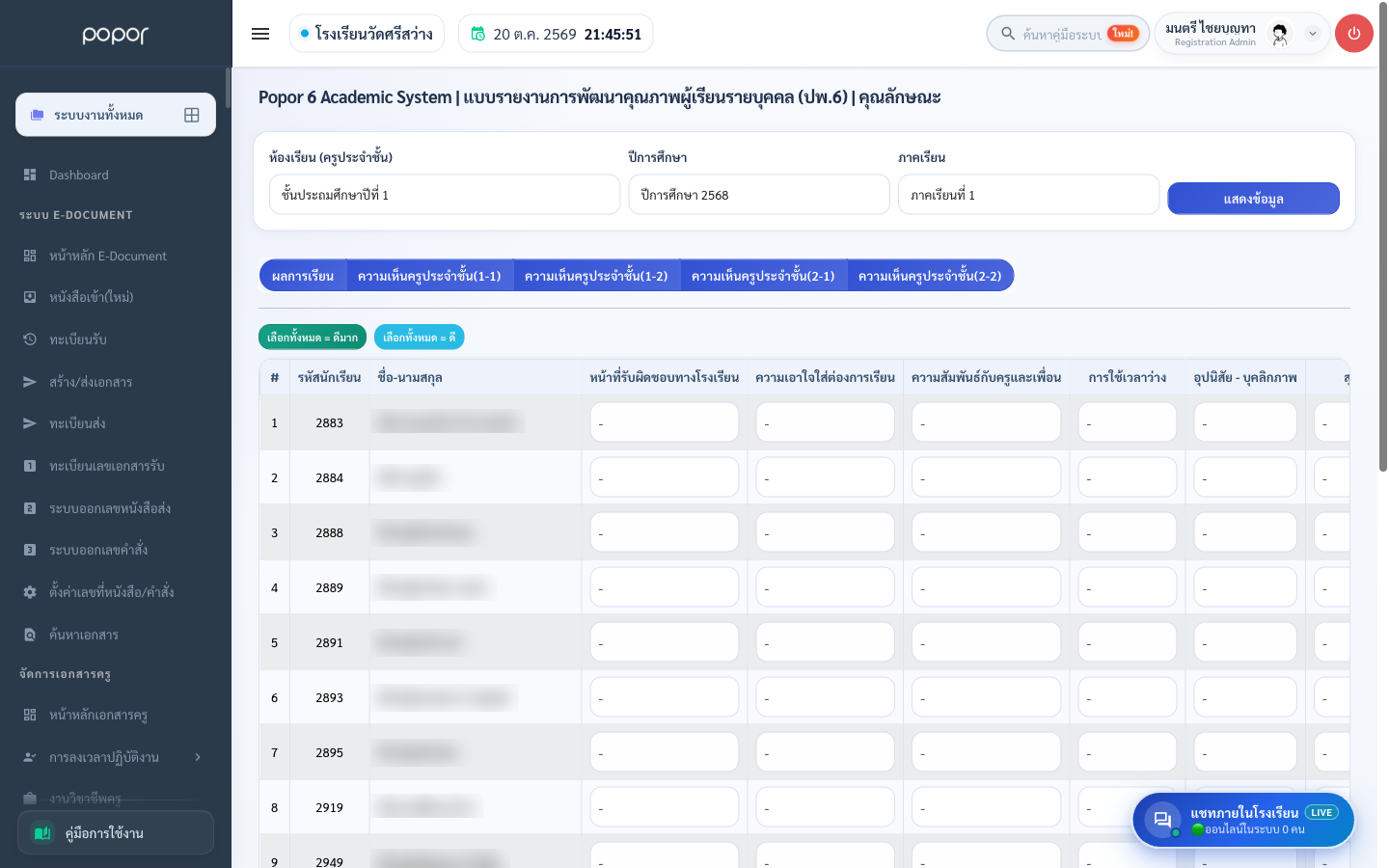Screen dimensions: 1389x868
Task: Open ตั้งค่าเลขที่หนังสือ/คำสั่ง gear icon
Action: coord(30,592)
